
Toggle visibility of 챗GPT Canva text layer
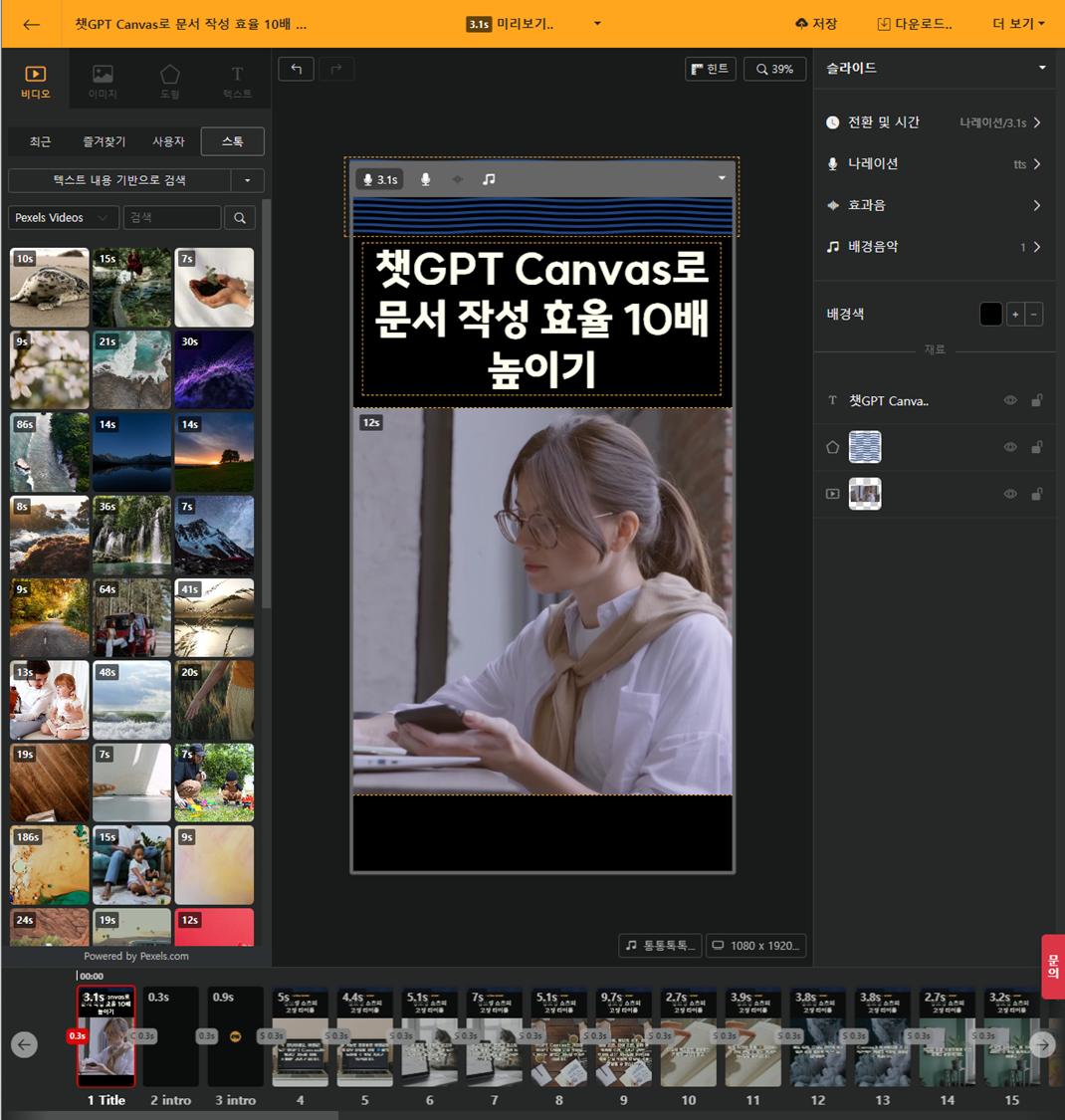pyautogui.click(x=1010, y=401)
